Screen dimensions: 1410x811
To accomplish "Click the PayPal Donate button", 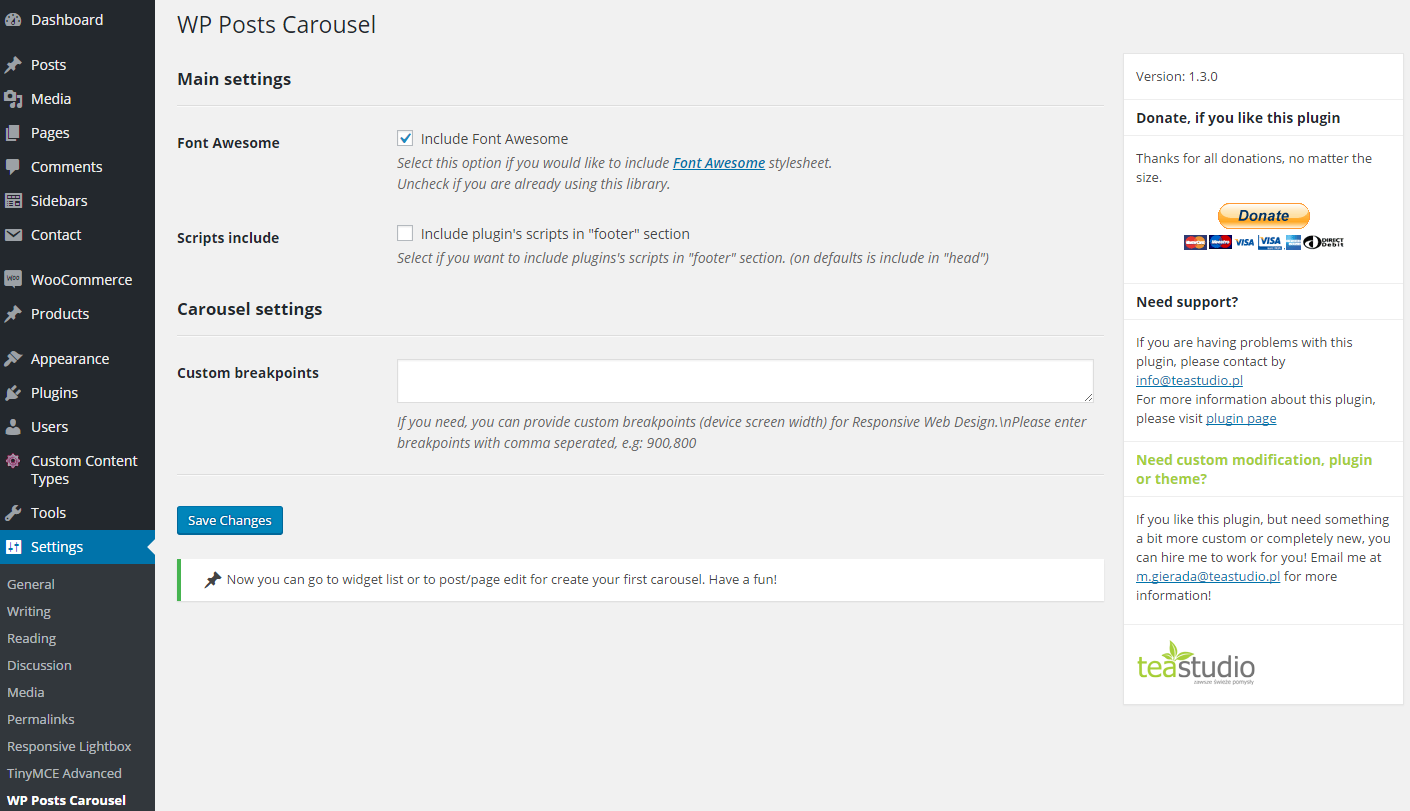I will point(1263,216).
